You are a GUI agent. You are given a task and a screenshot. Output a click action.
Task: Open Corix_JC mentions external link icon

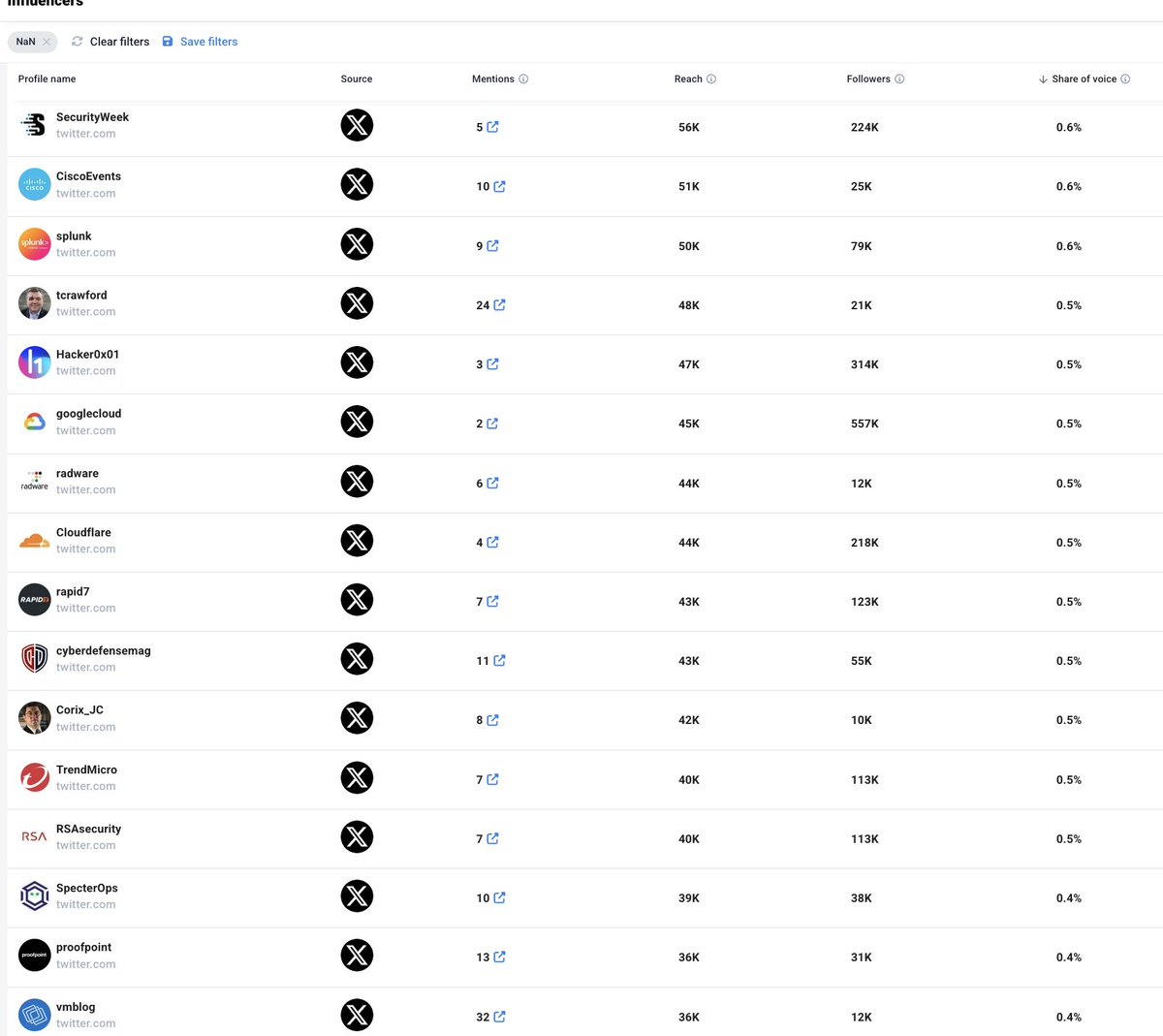[492, 720]
